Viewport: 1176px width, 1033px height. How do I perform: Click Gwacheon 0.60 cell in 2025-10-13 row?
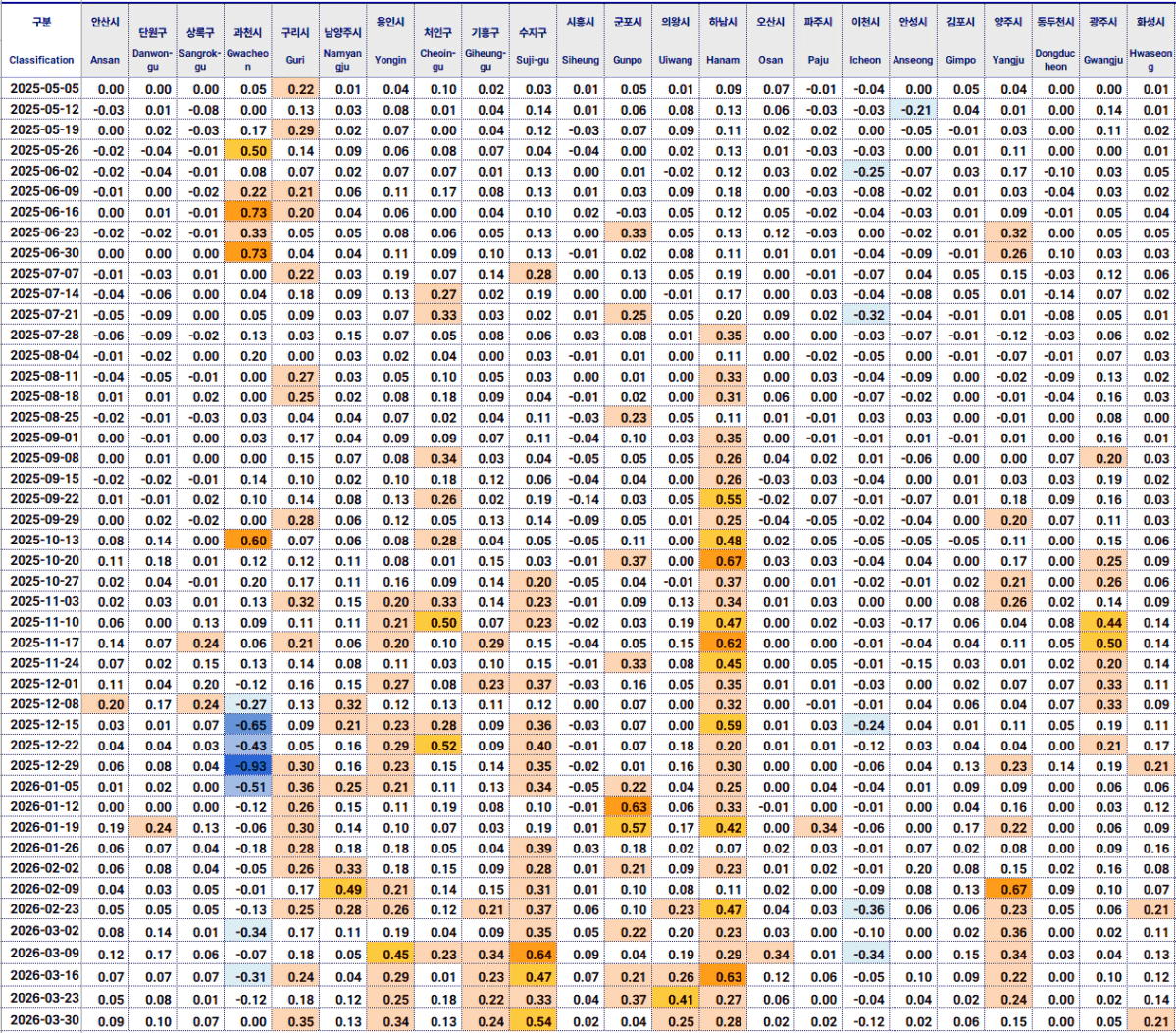[247, 541]
